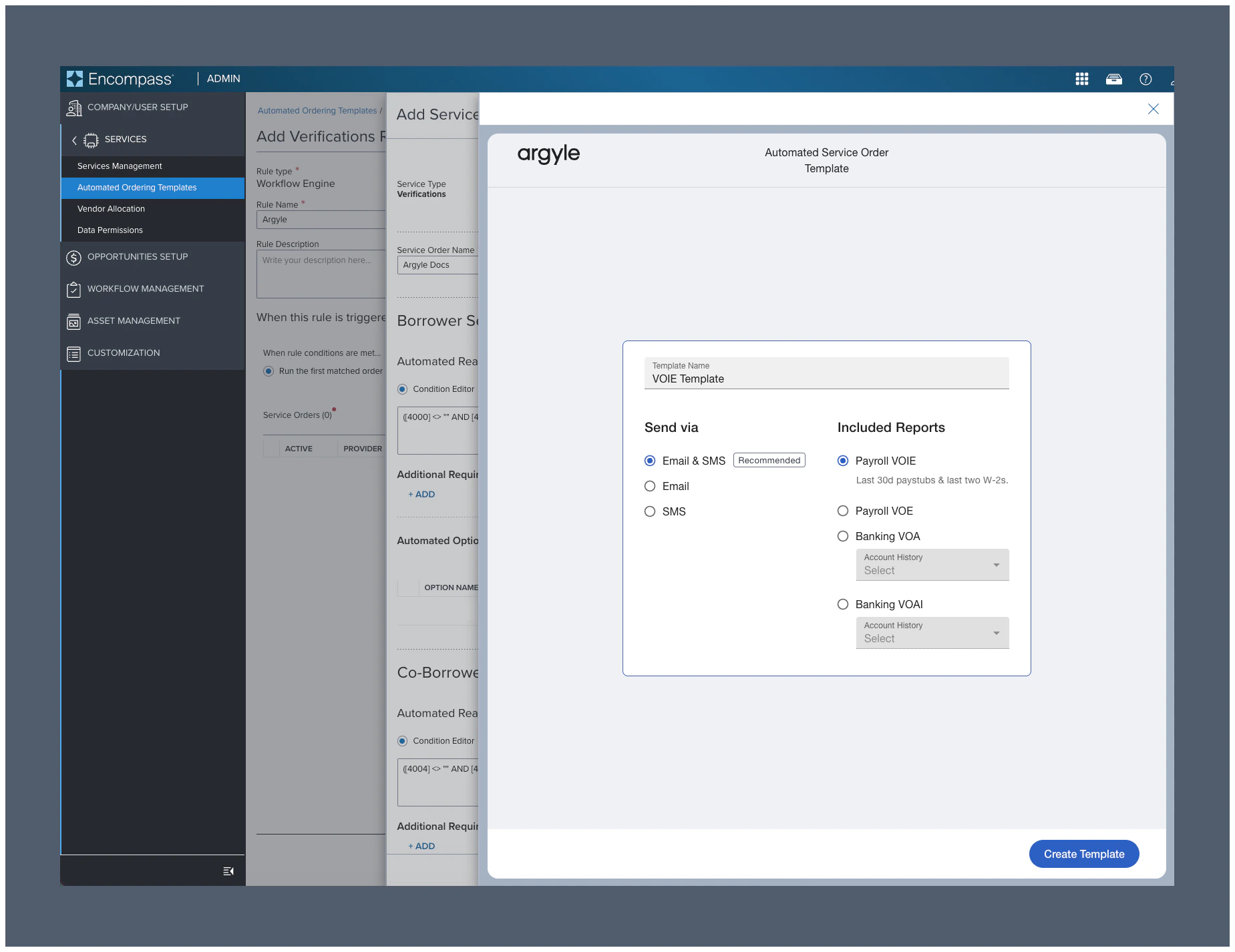Click Service Order Name field Argyle Docs
Screen dimensions: 1235x952
(x=438, y=265)
